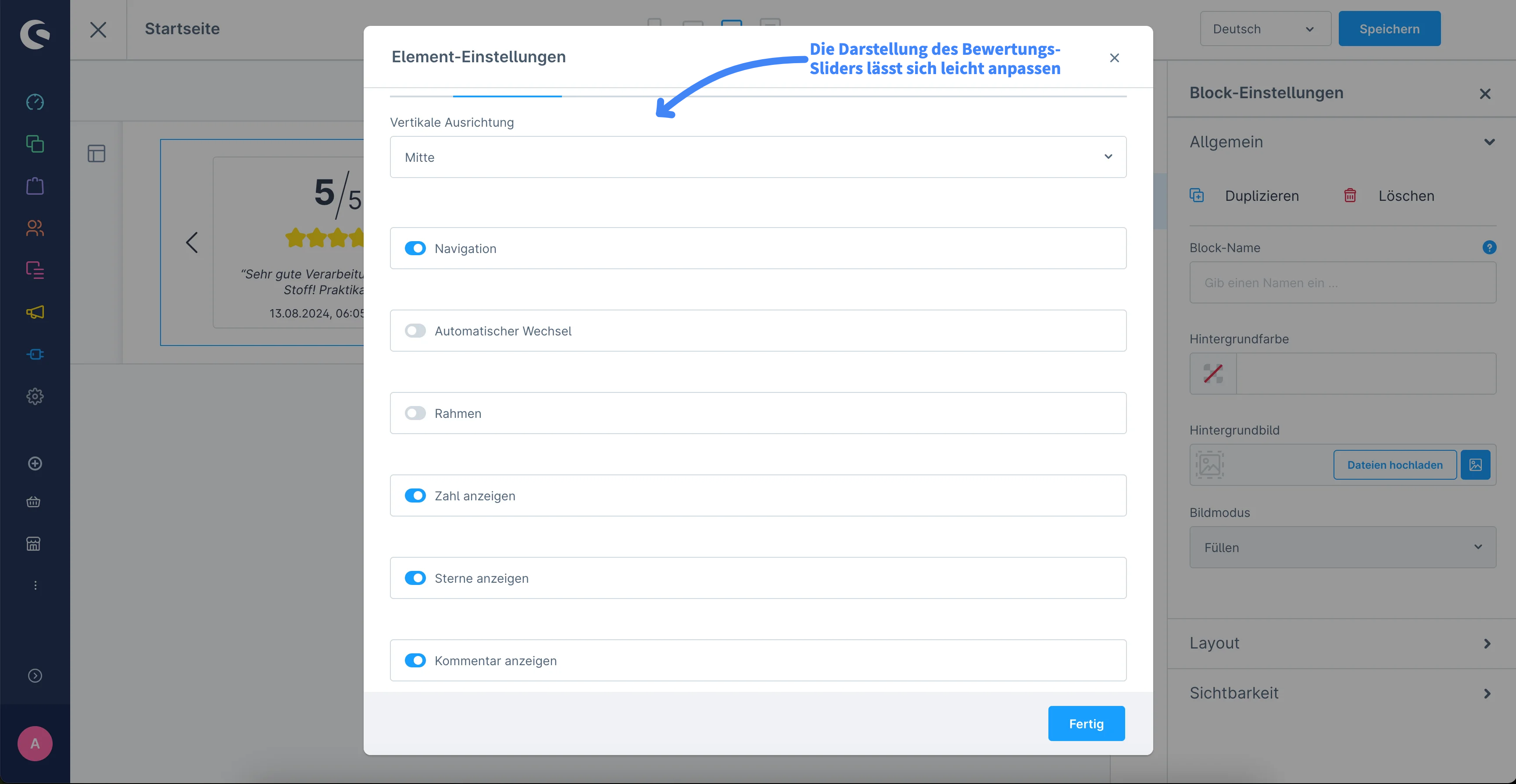Click the Hintergrundfarbe value input field

(1366, 374)
